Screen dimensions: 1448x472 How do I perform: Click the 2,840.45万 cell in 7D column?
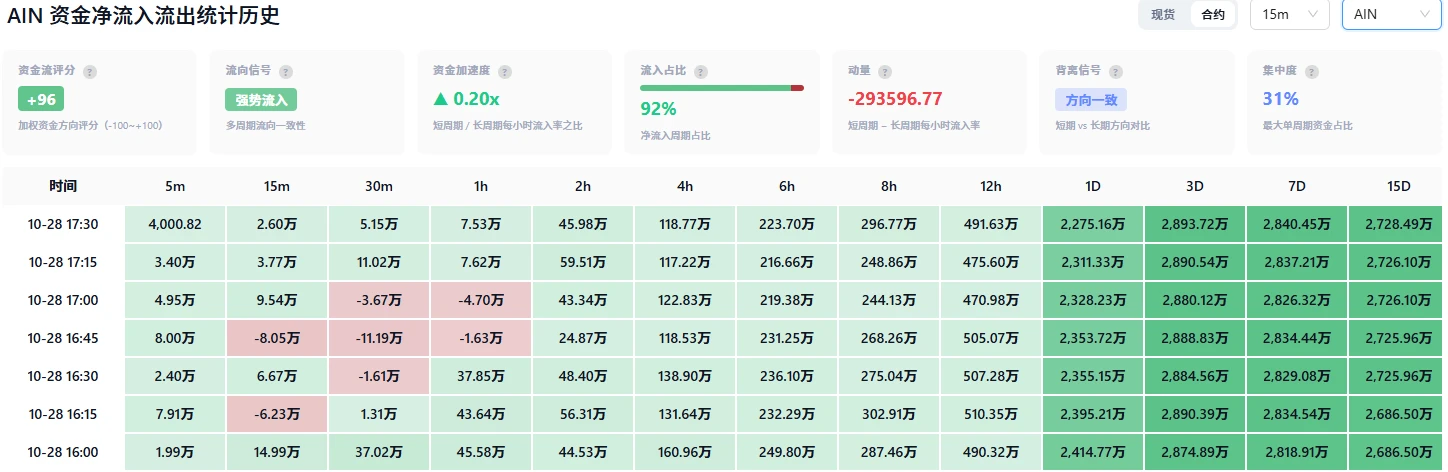(1297, 224)
